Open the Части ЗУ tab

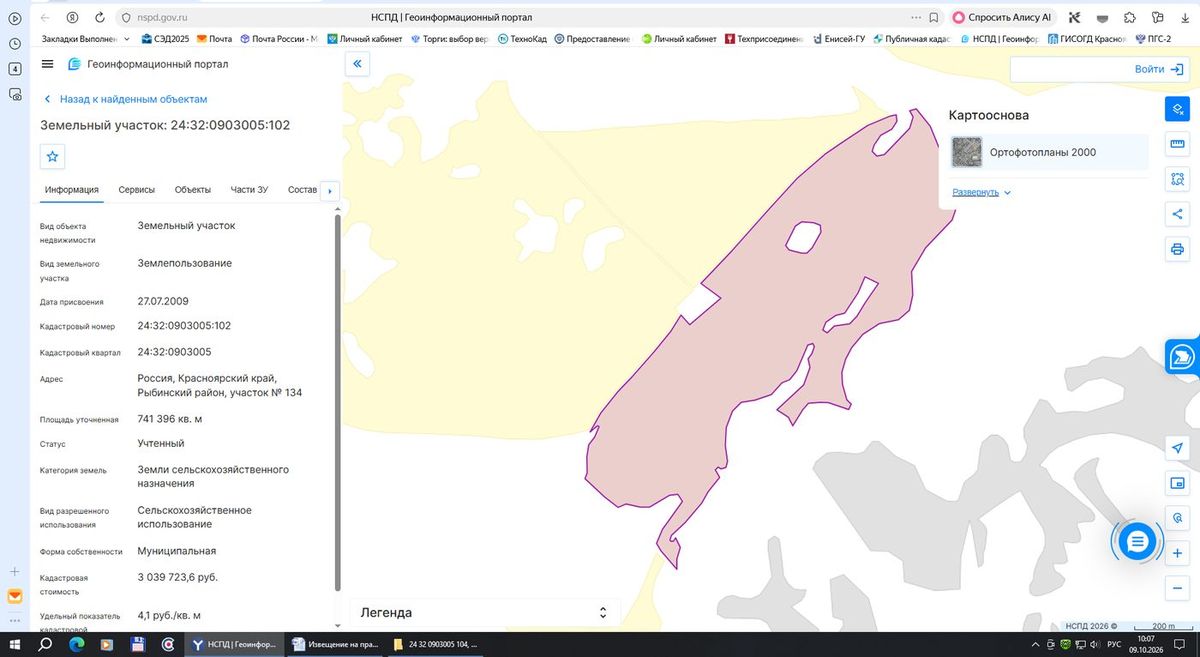(249, 190)
